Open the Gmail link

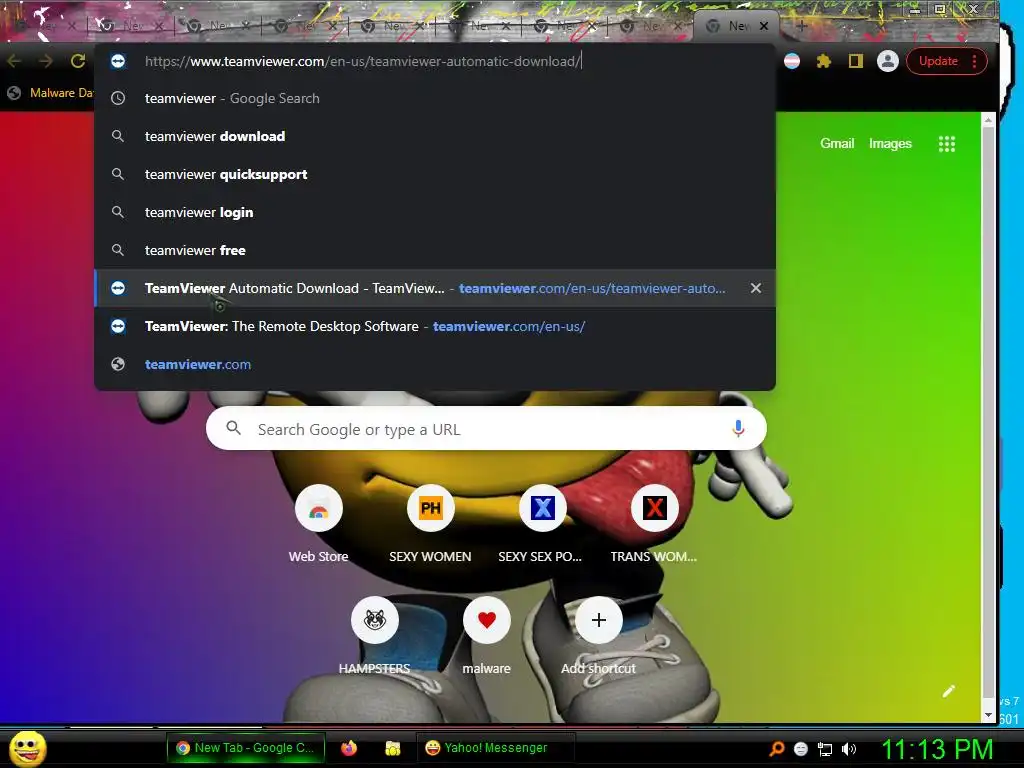(837, 144)
